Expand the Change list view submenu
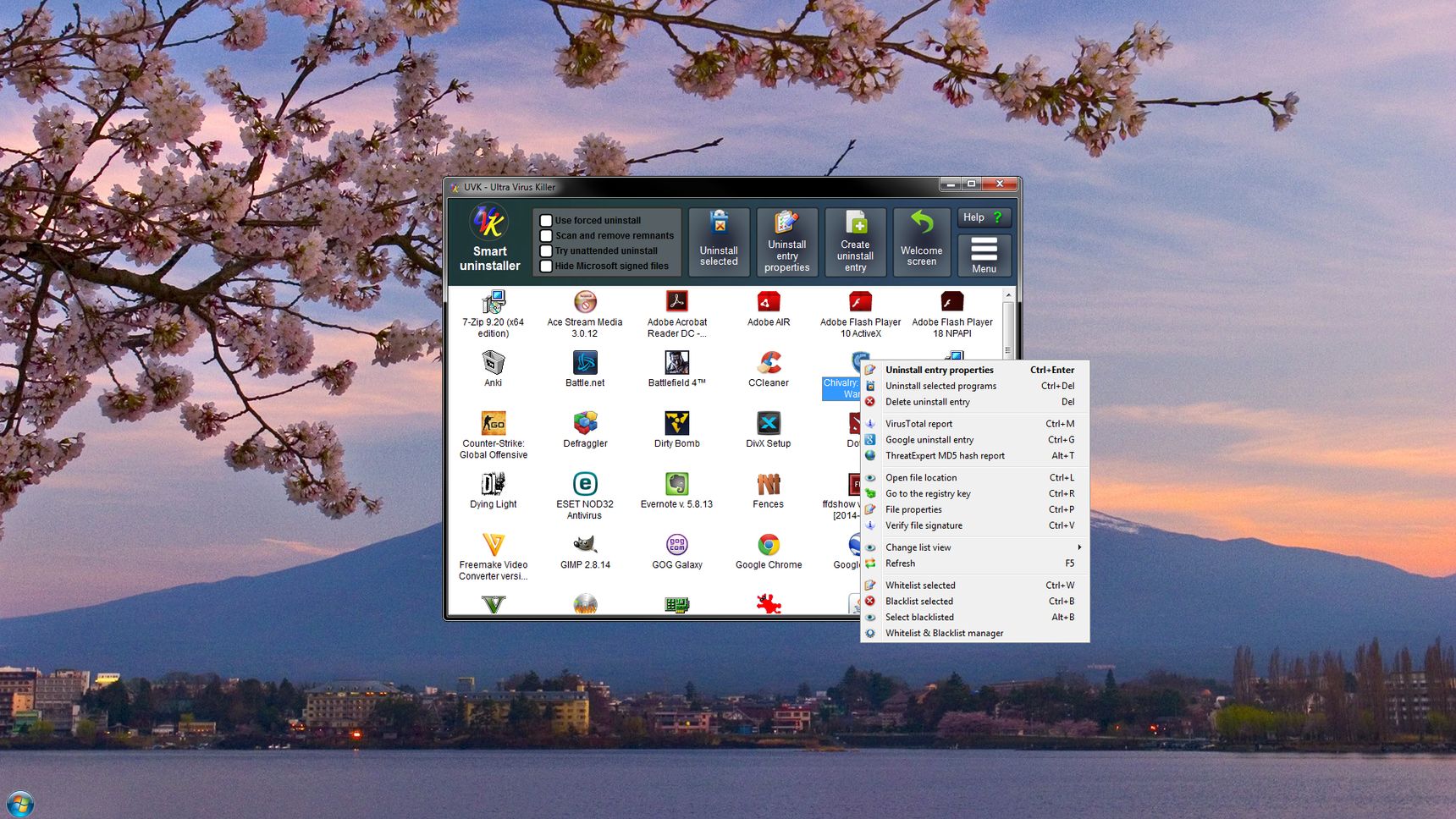 974,547
